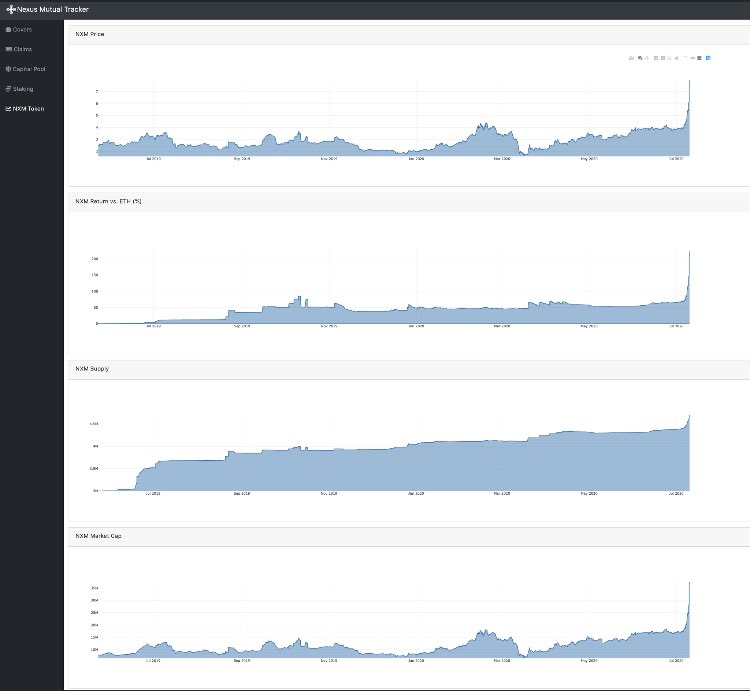Open the Covers page in sidebar
Viewport: 750px width, 691px height.
click(x=19, y=30)
